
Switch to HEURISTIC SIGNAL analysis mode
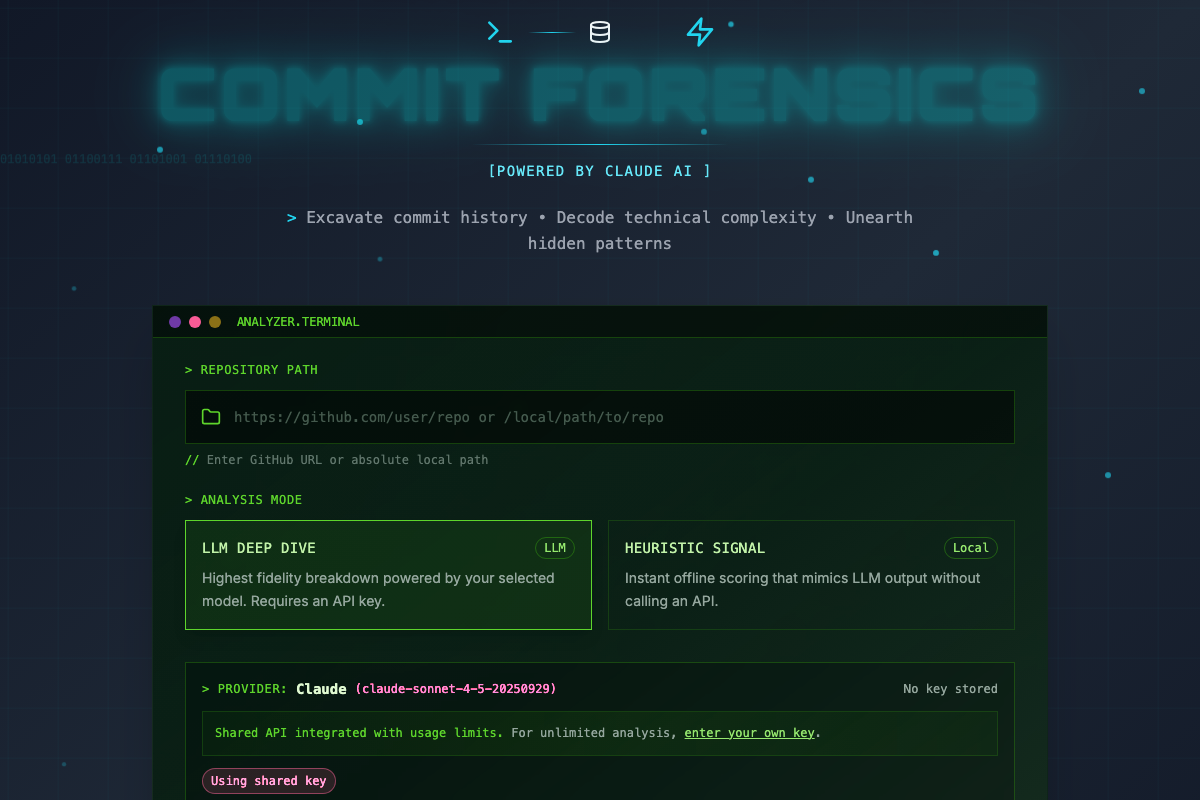(x=810, y=574)
